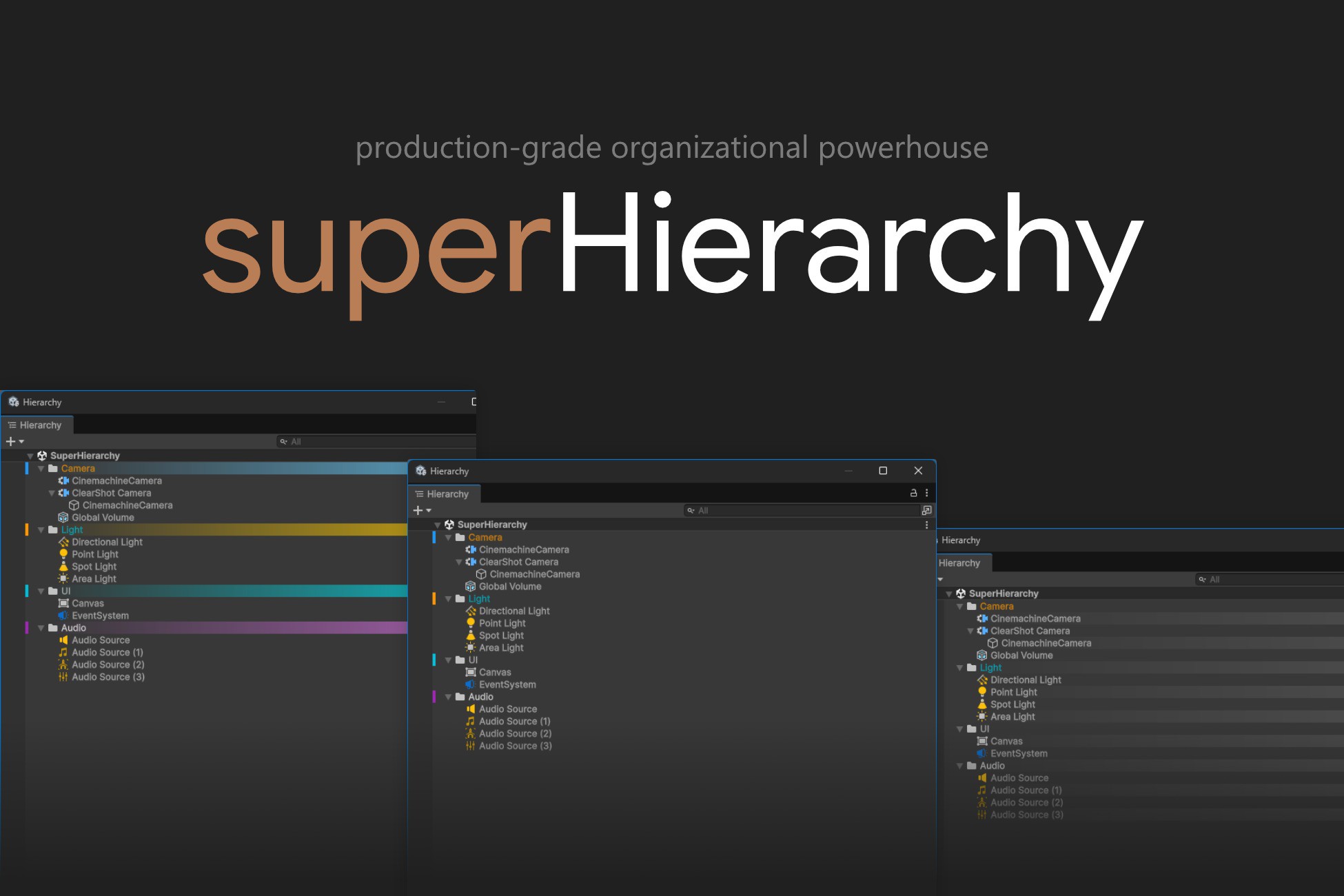The image size is (1344, 896).
Task: Click Directional Light icon in left window
Action: click(63, 542)
